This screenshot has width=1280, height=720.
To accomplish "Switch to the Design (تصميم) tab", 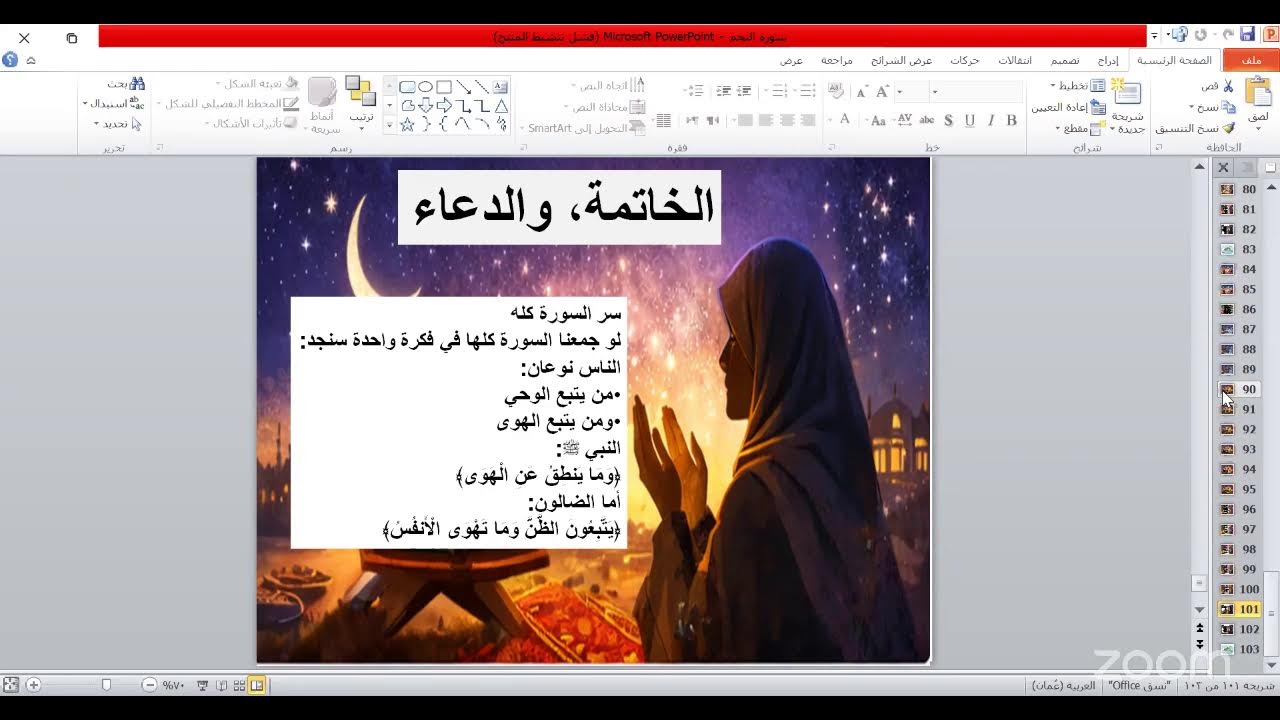I will pyautogui.click(x=1064, y=60).
